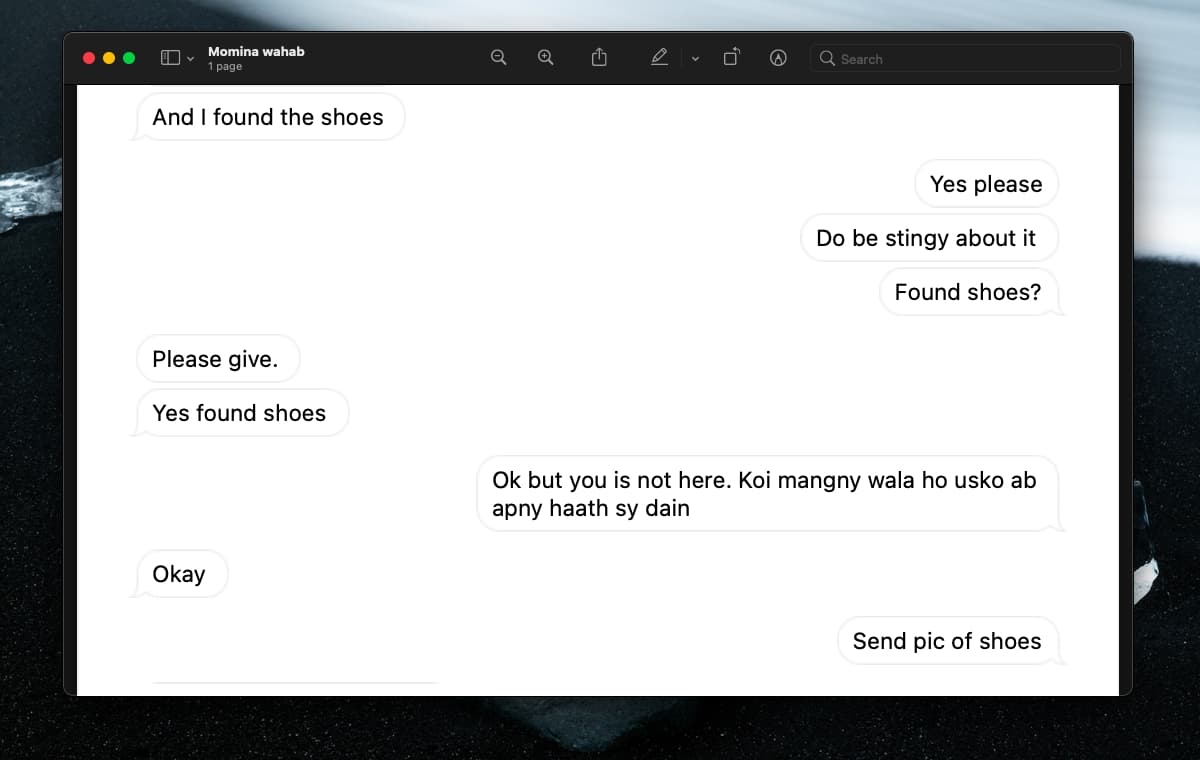Screen dimensions: 1200x760
Task: Rotate the page with the rotate icon
Action: click(x=731, y=58)
